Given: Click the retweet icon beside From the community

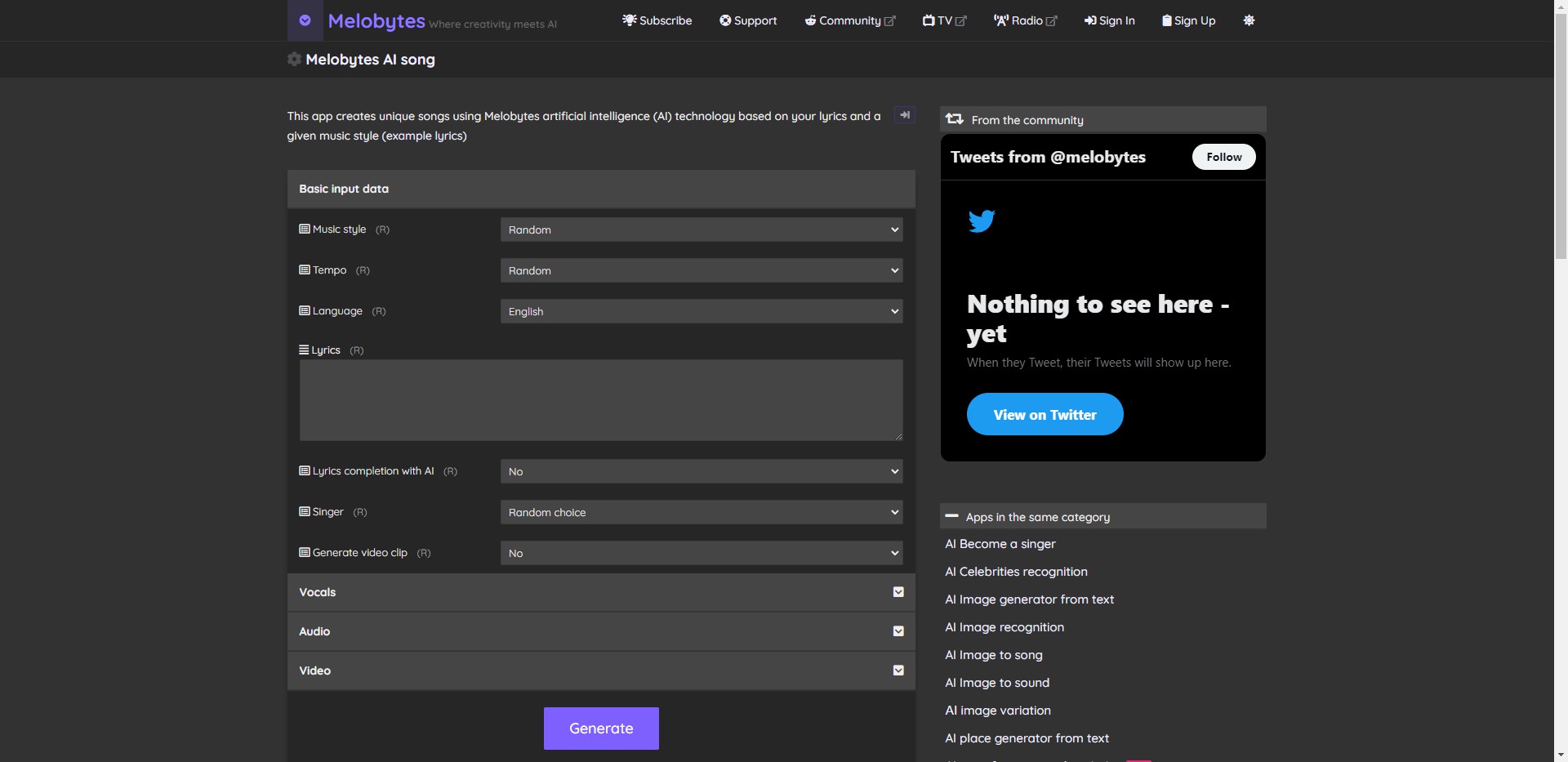Looking at the screenshot, I should click(954, 119).
